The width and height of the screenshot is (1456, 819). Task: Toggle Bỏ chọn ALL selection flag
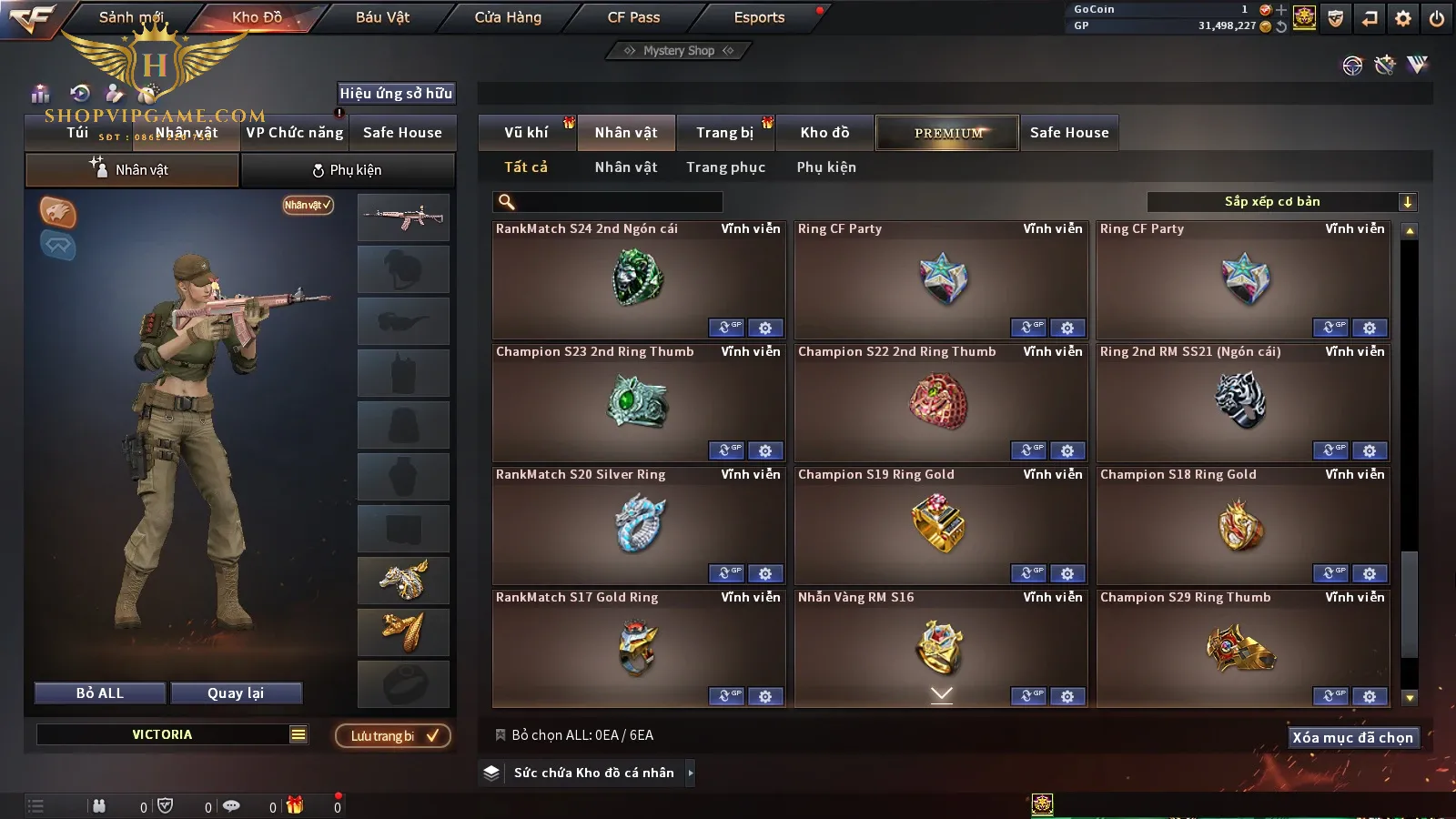[500, 735]
